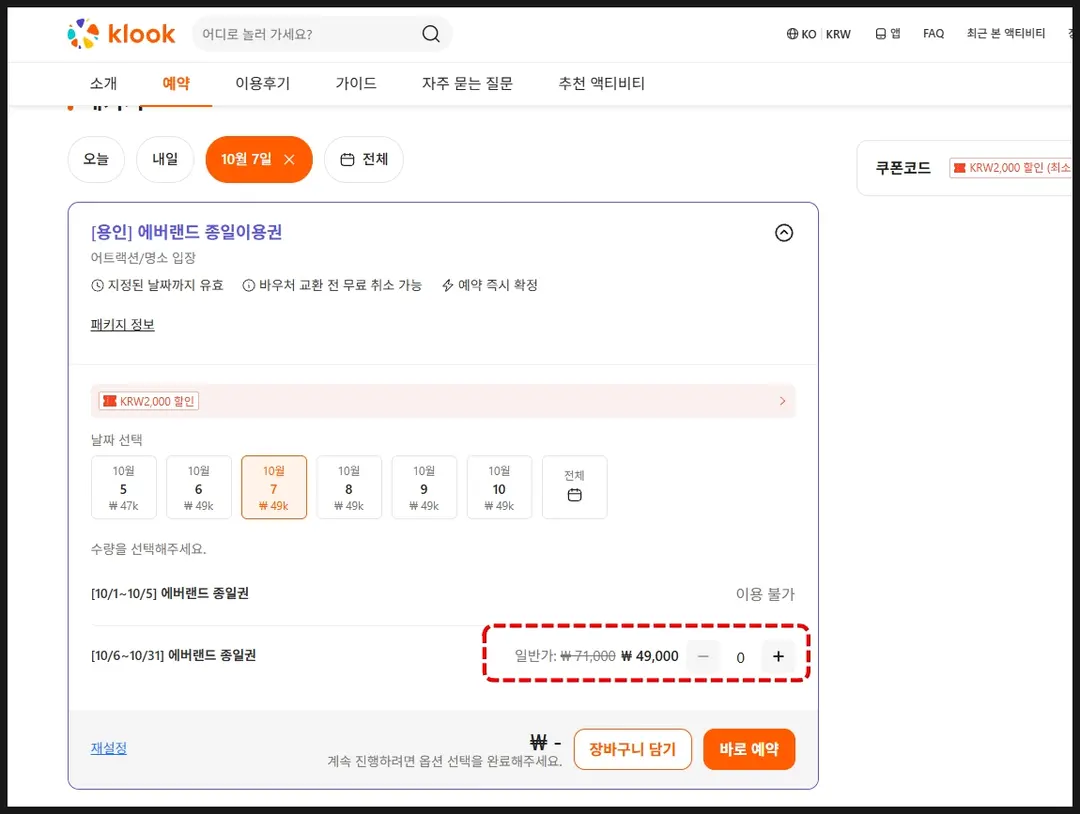This screenshot has height=814, width=1080.
Task: Open the 가이드 tab
Action: [356, 83]
